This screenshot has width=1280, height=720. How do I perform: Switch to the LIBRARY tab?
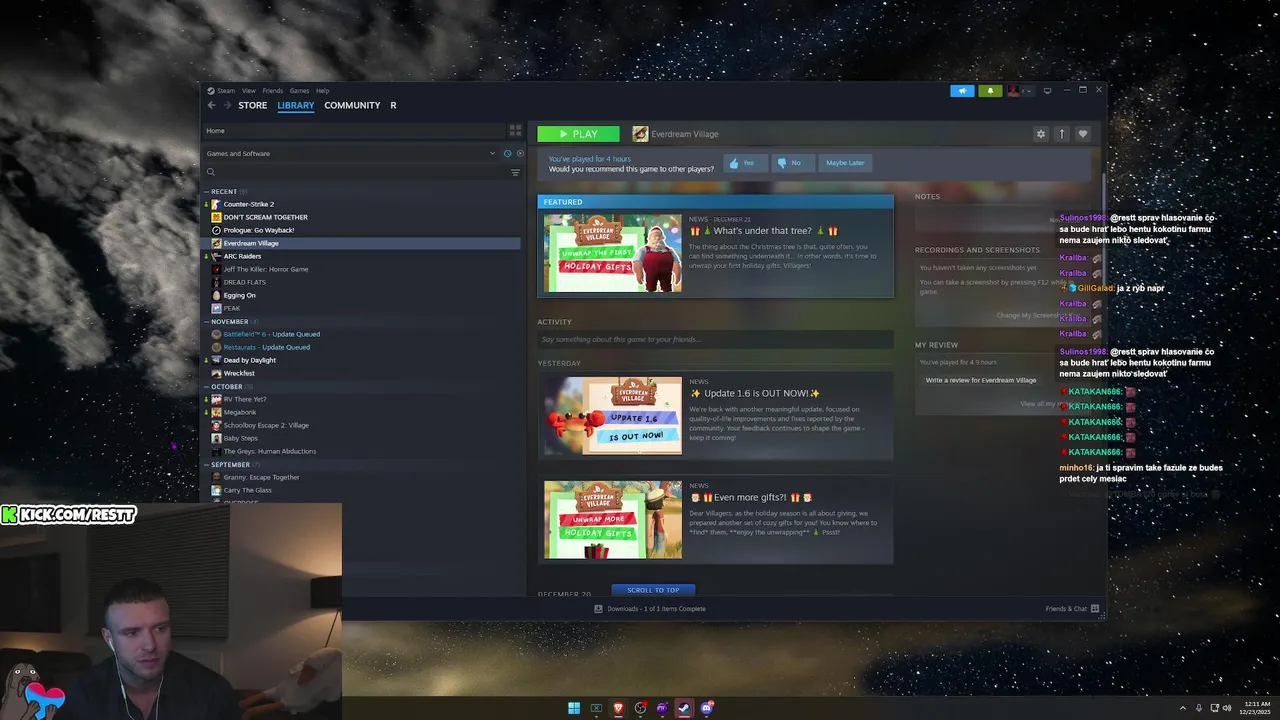point(296,105)
